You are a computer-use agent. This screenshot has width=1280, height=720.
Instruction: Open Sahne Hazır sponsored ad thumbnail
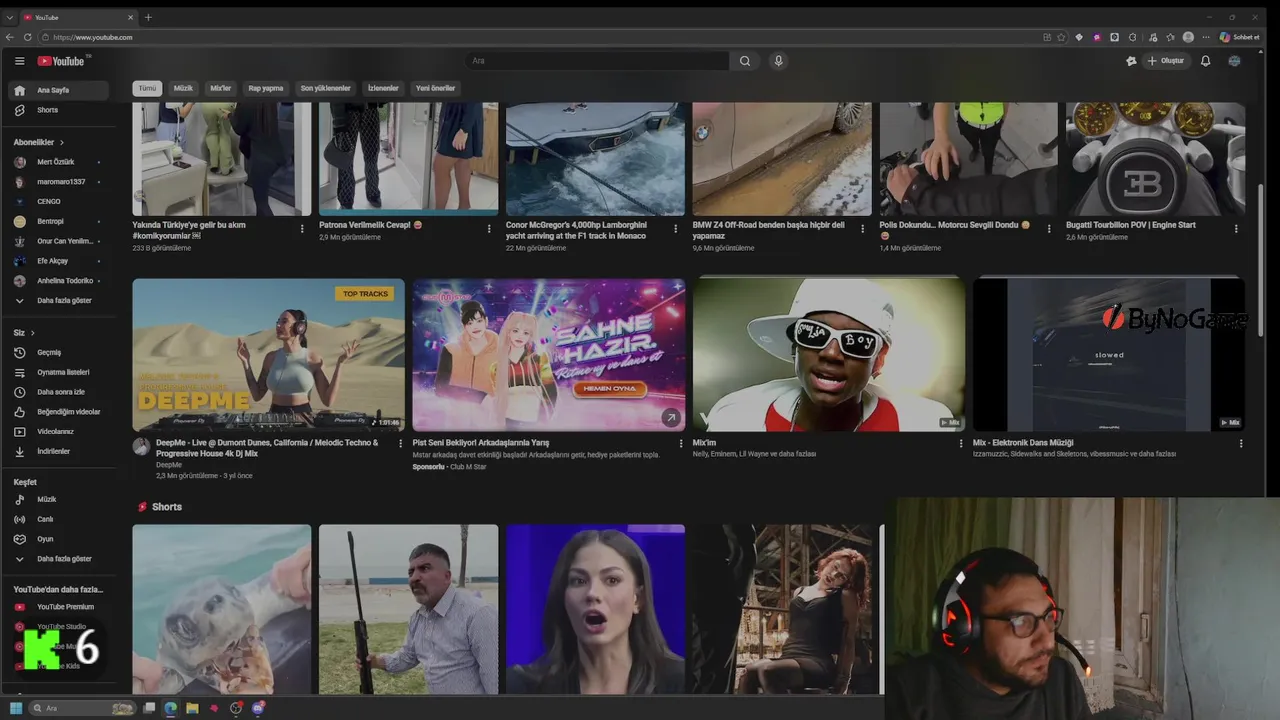click(549, 355)
